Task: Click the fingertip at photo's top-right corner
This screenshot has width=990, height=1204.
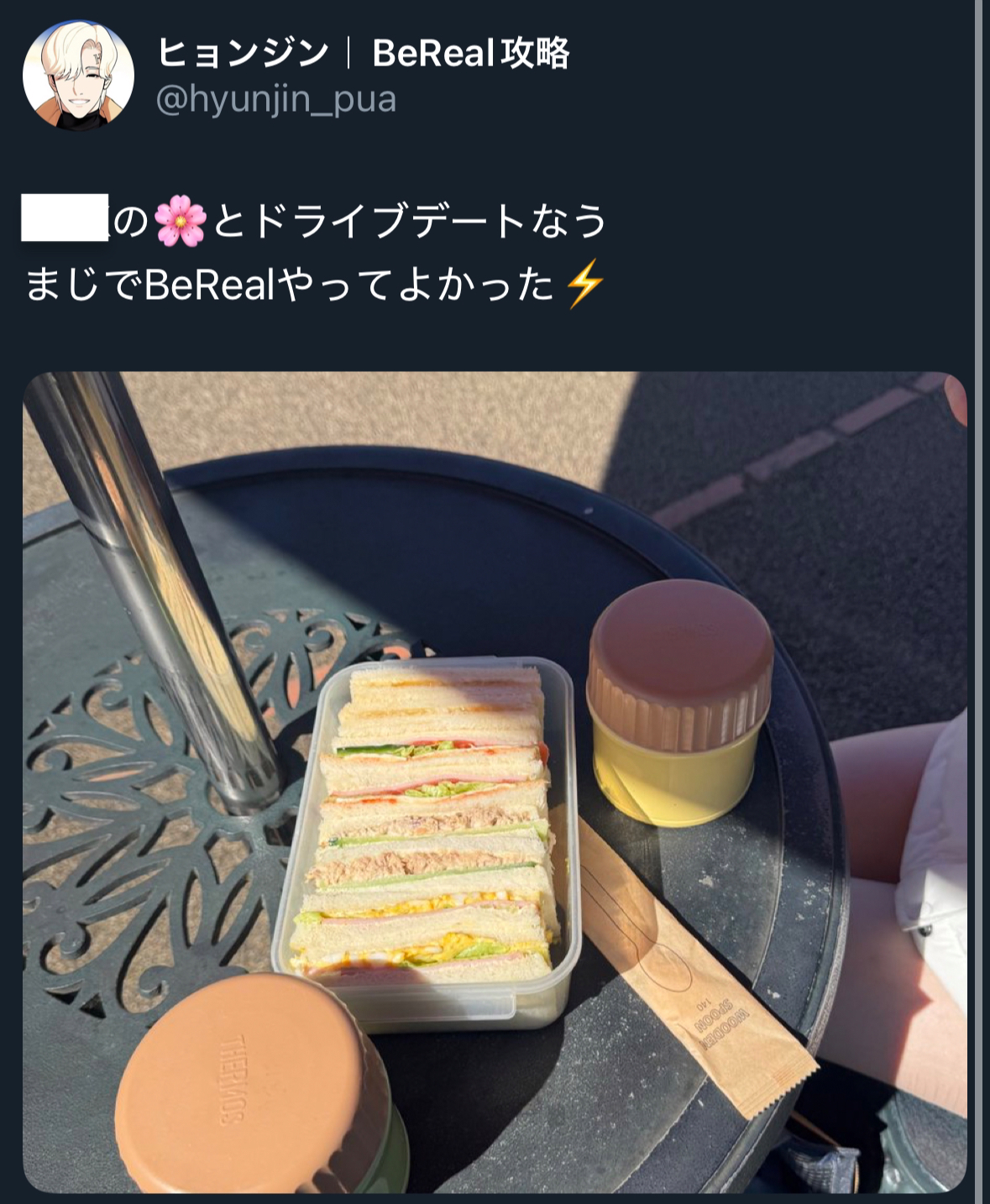Action: (x=956, y=399)
